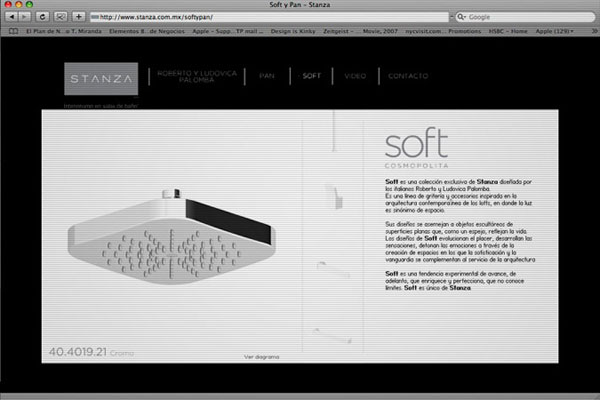Add a bookmark with the plus button

pyautogui.click(x=78, y=17)
